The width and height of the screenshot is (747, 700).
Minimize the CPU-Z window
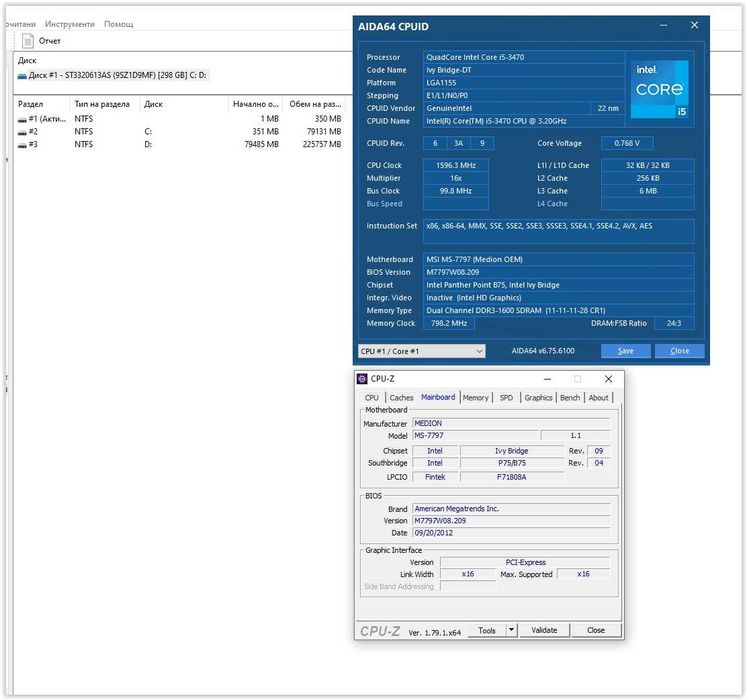(547, 379)
